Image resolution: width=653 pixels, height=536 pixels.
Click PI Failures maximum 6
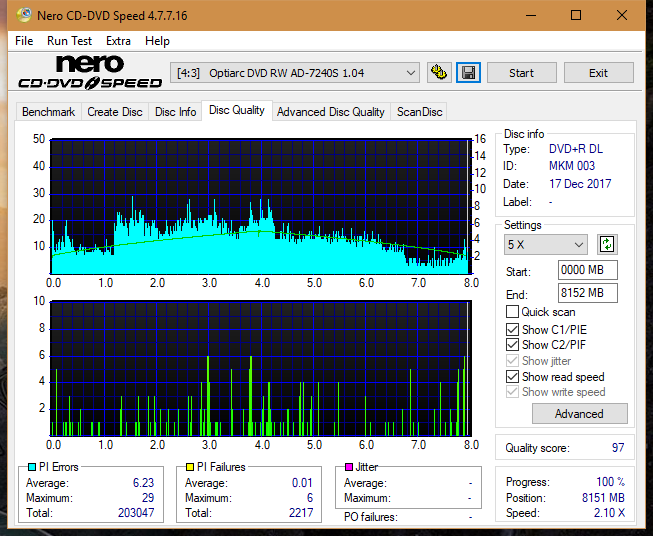click(x=310, y=498)
